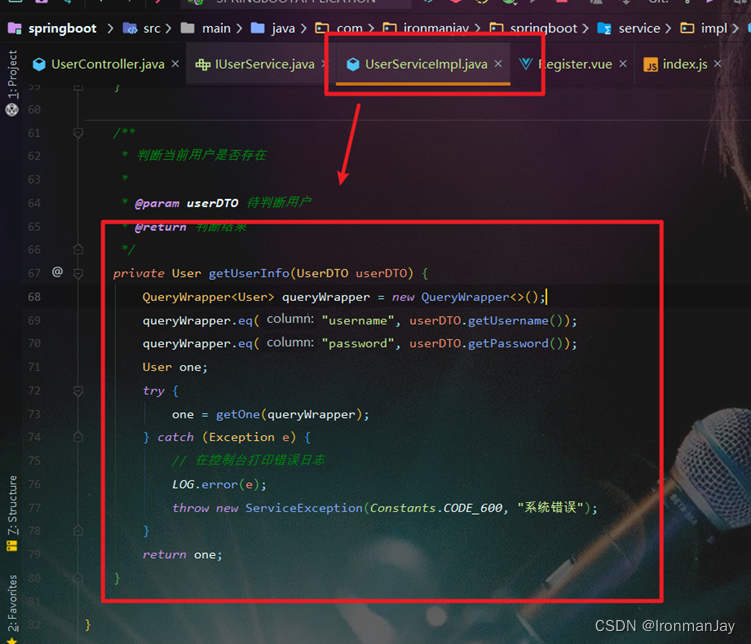Click the return one; statement
This screenshot has height=644, width=751.
(x=182, y=555)
